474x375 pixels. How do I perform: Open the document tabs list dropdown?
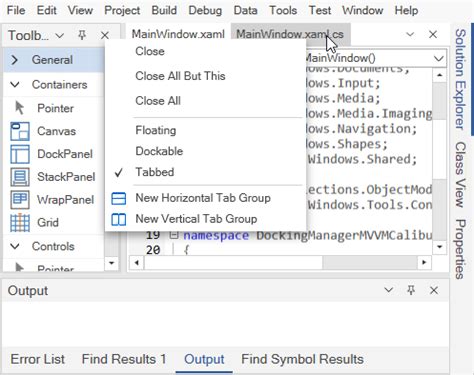pyautogui.click(x=410, y=34)
